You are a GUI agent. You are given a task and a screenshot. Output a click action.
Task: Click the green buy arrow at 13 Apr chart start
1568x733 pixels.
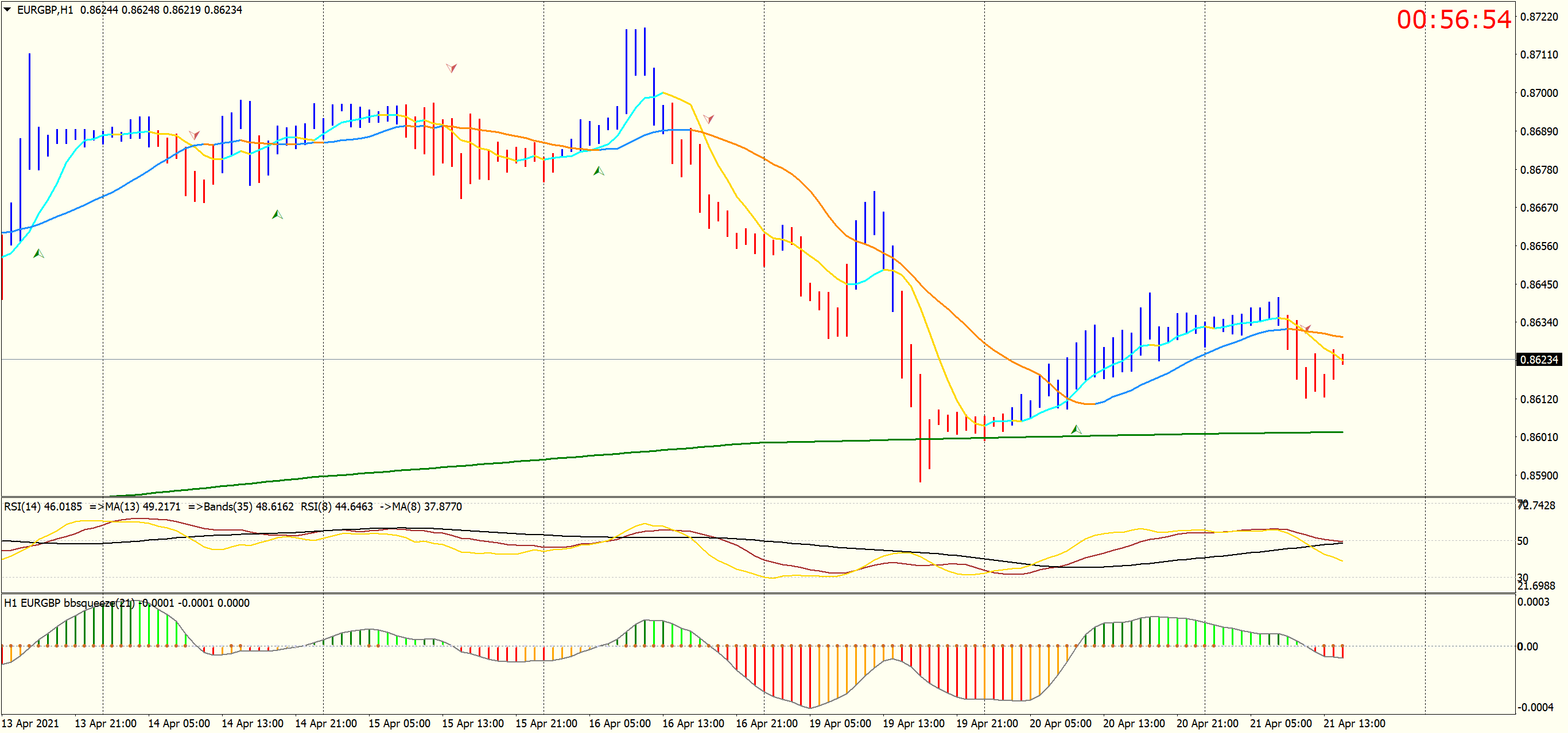tap(38, 253)
